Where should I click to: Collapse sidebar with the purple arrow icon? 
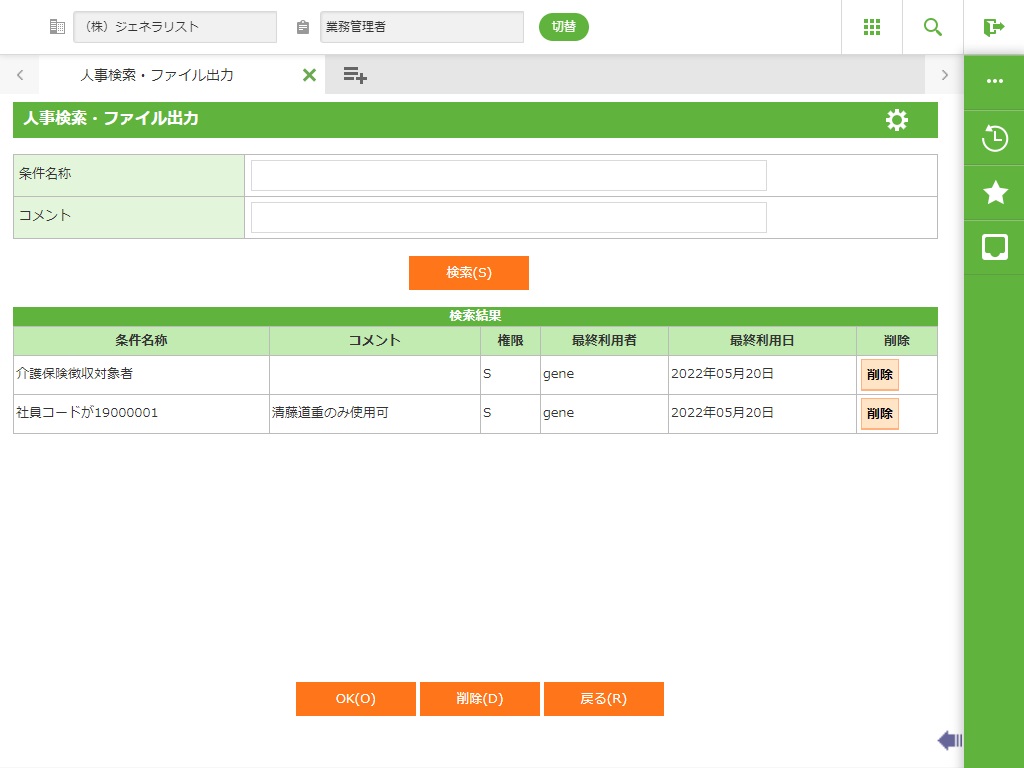point(949,740)
